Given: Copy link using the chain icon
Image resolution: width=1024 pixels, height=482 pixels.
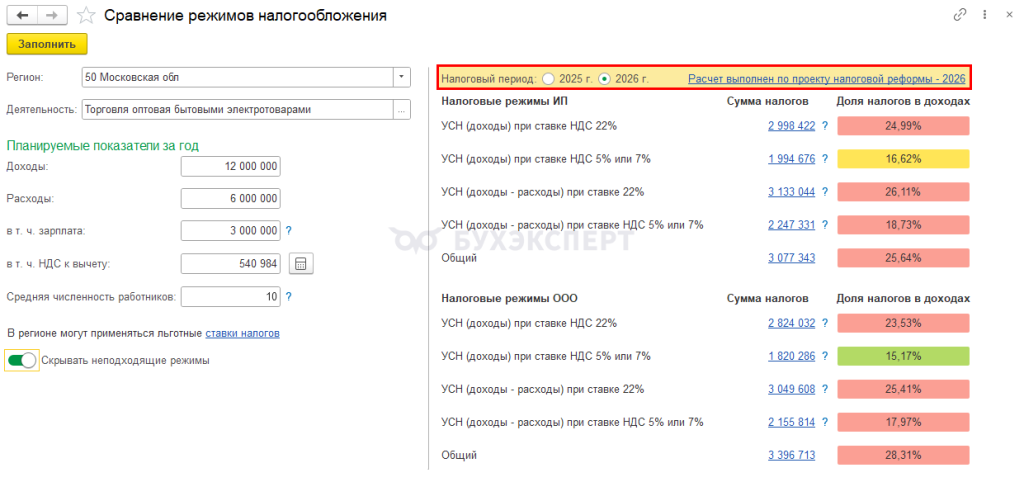Looking at the screenshot, I should coord(961,15).
